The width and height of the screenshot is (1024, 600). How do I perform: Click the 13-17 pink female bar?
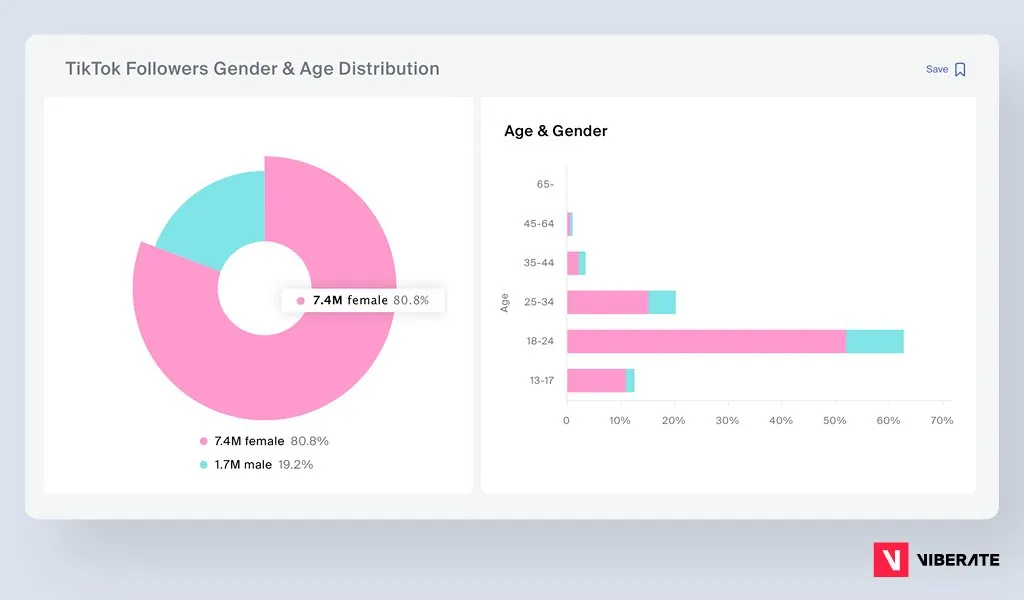click(x=596, y=381)
